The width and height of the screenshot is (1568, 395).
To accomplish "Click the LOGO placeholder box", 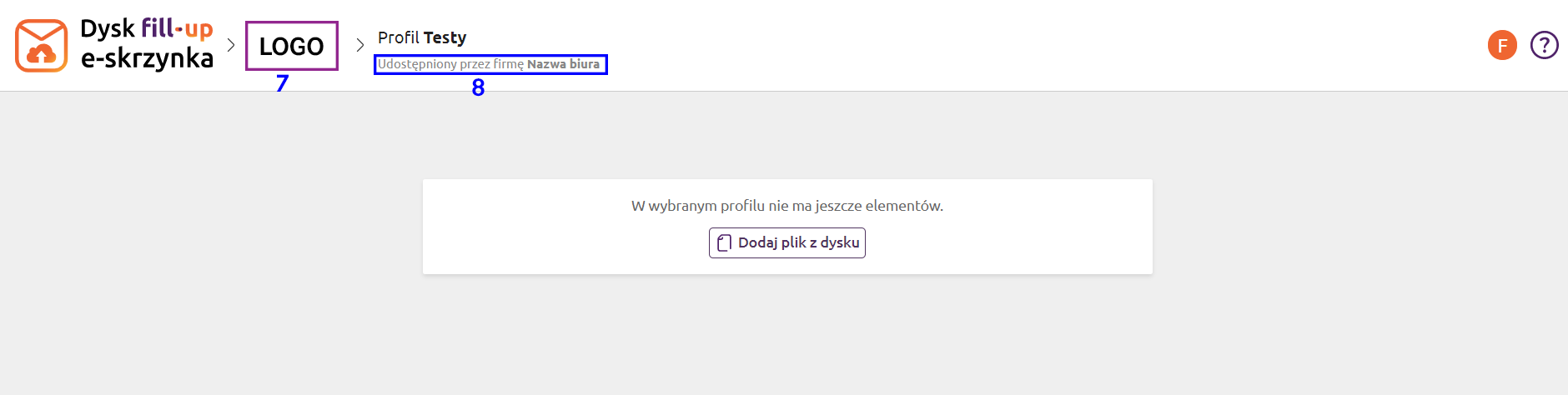I will 292,46.
